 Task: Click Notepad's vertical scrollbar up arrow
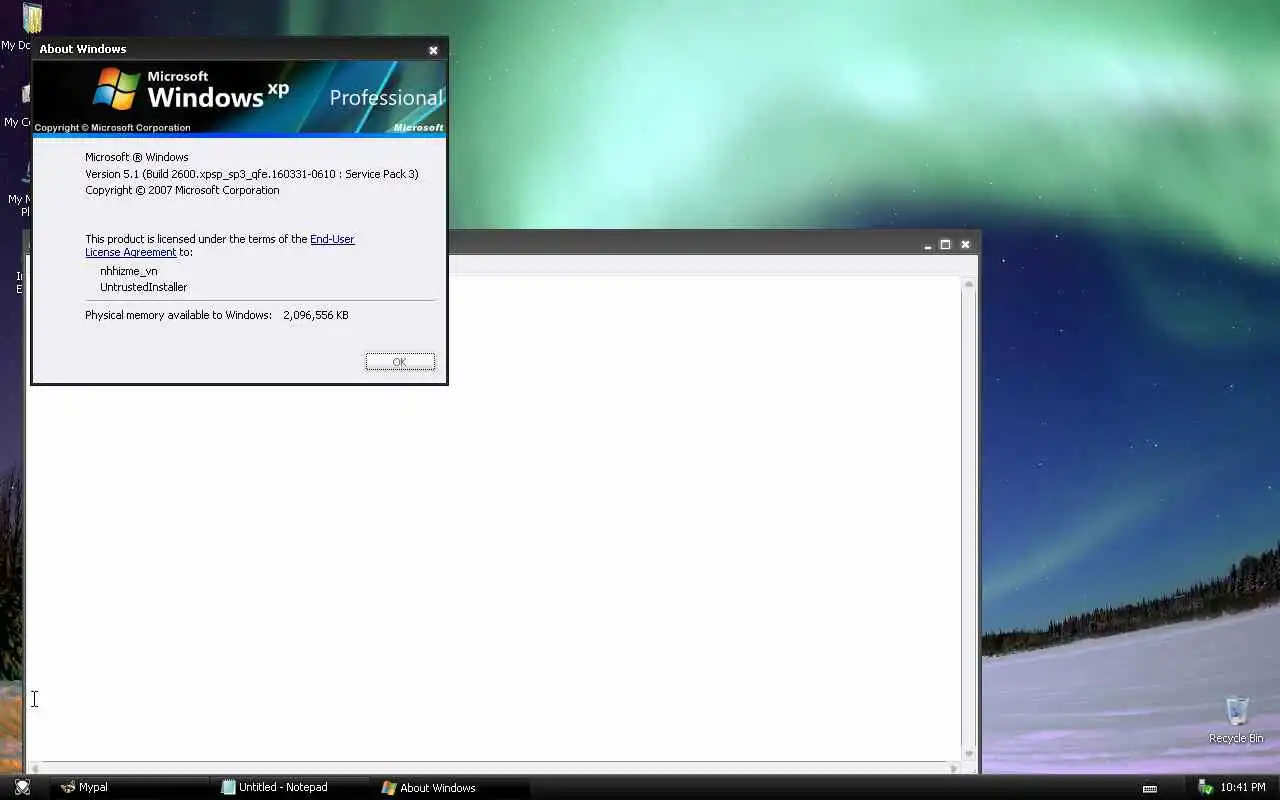point(968,285)
